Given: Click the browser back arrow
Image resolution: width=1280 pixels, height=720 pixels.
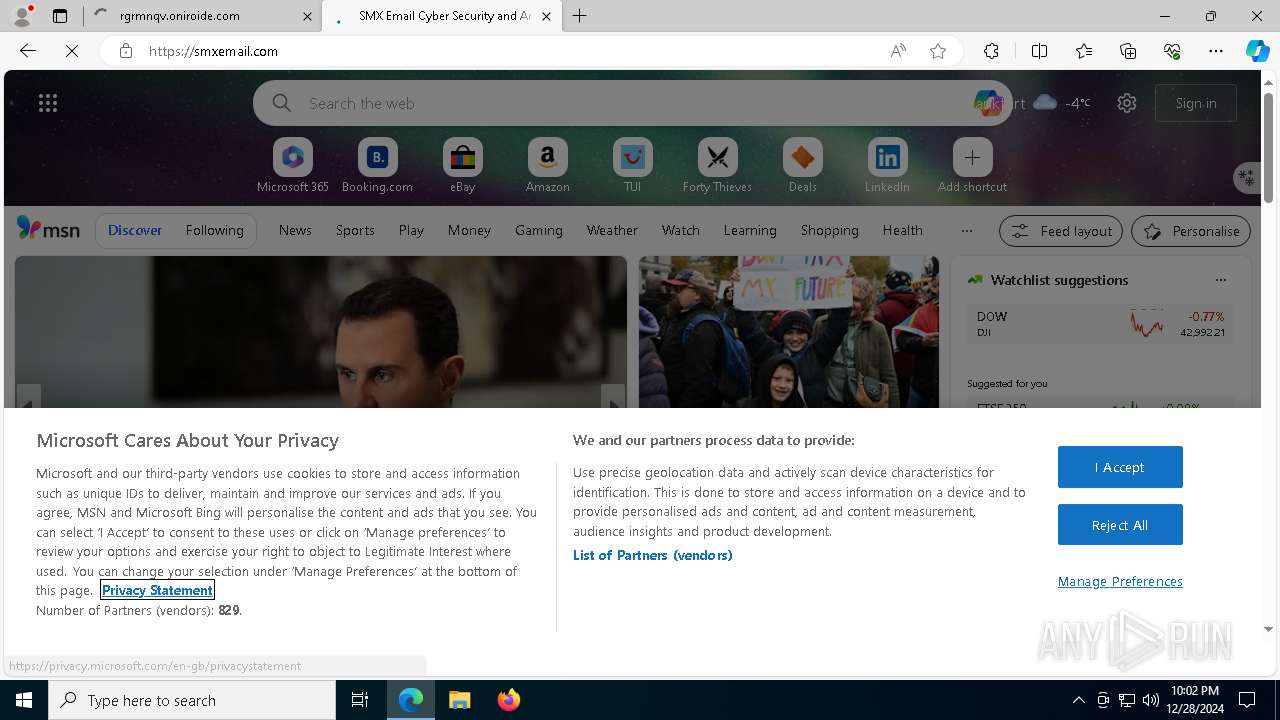Looking at the screenshot, I should 28,51.
